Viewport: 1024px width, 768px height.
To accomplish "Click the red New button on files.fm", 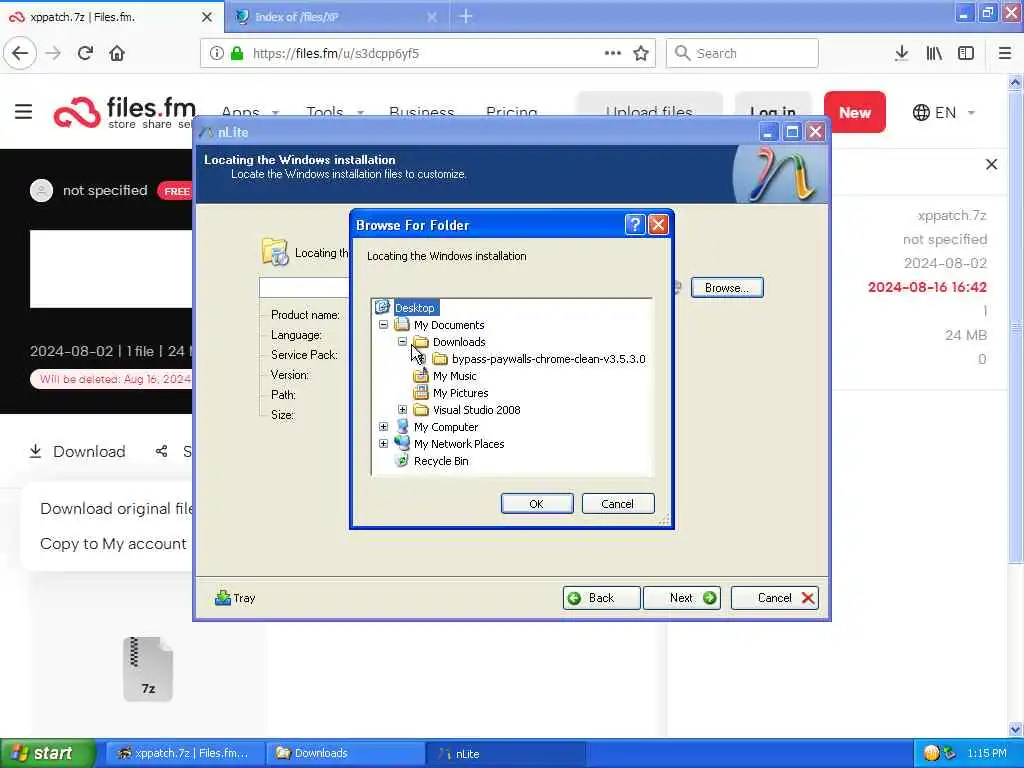I will point(855,112).
